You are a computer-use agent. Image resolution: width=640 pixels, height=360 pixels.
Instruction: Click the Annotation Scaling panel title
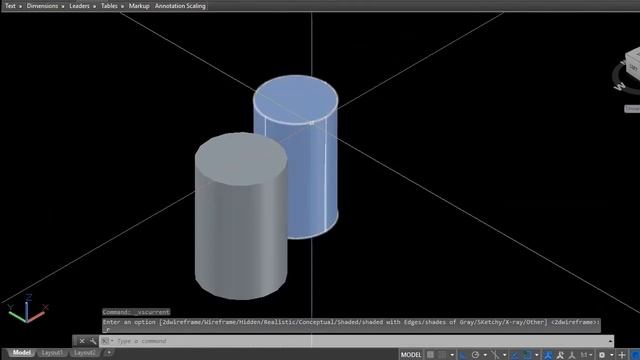coord(180,6)
